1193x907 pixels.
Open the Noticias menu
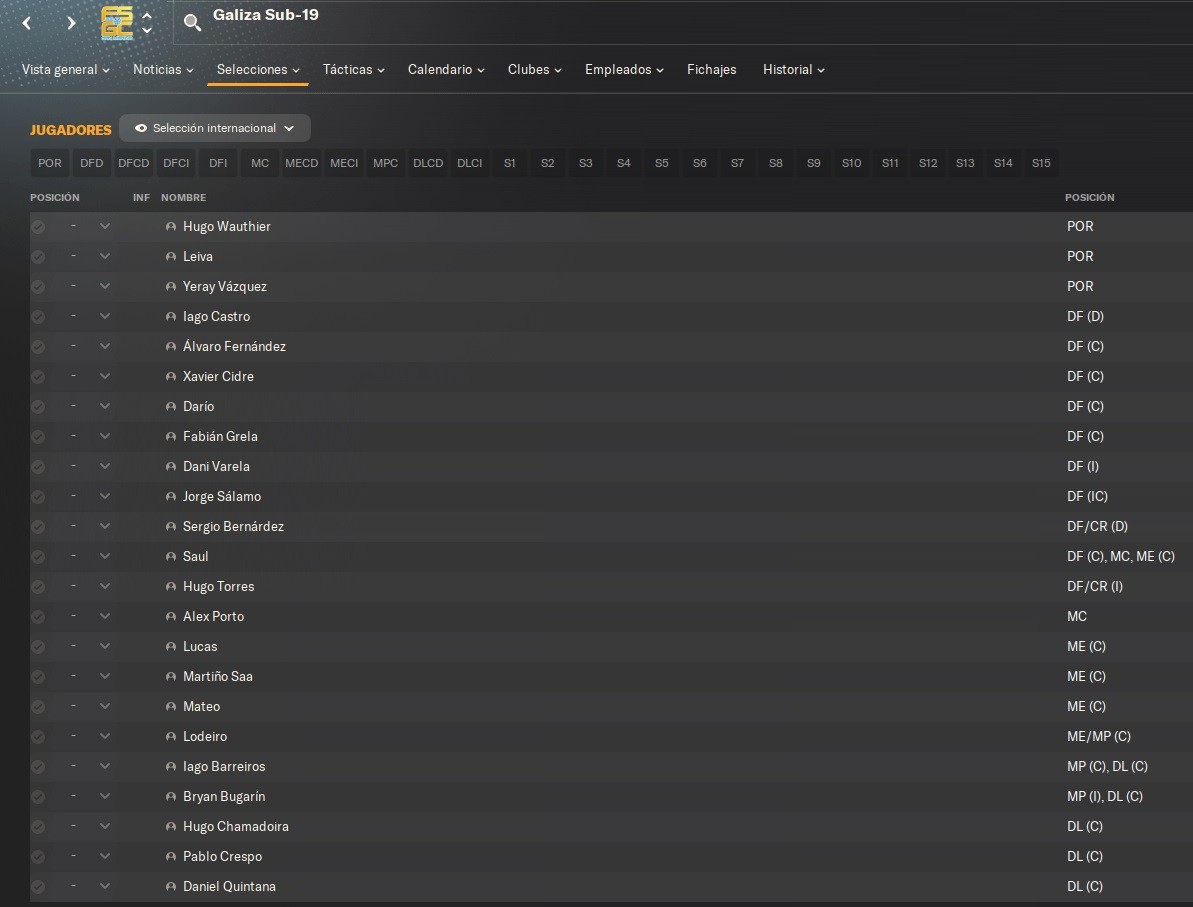(x=163, y=69)
